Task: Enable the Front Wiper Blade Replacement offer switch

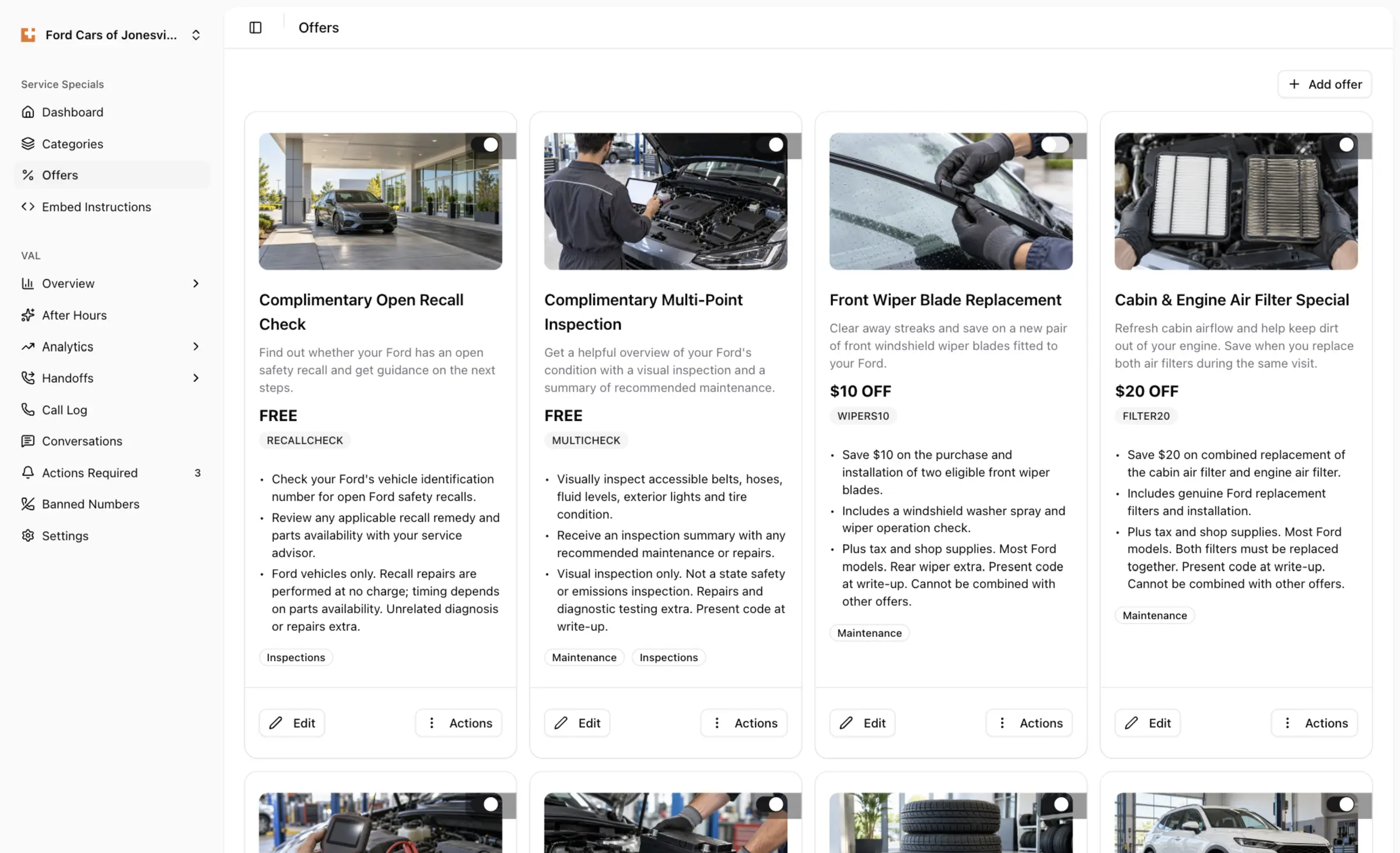Action: pyautogui.click(x=1055, y=145)
